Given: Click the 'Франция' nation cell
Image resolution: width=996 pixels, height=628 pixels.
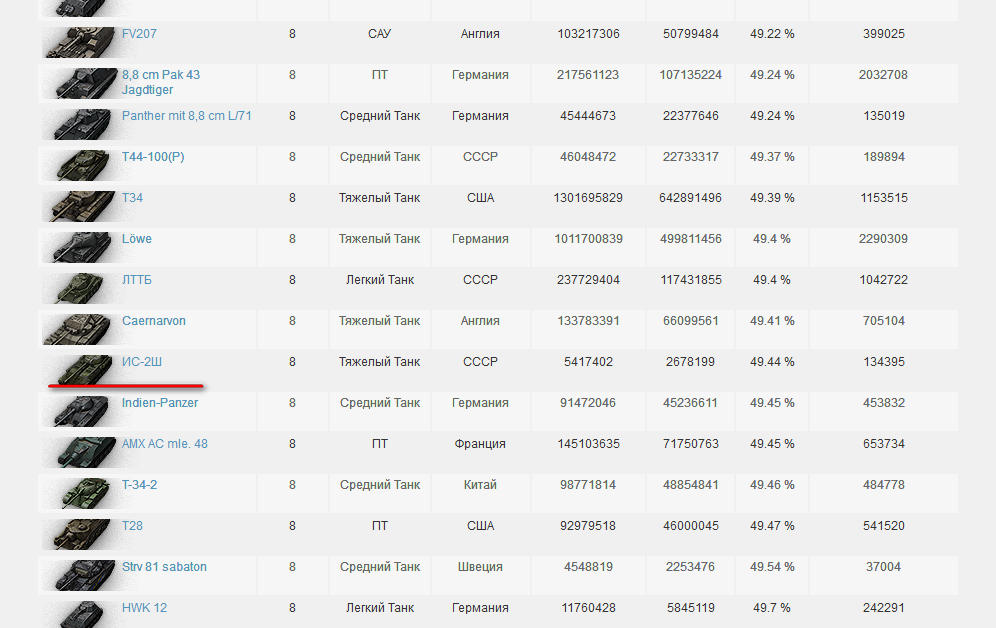Looking at the screenshot, I should [480, 444].
